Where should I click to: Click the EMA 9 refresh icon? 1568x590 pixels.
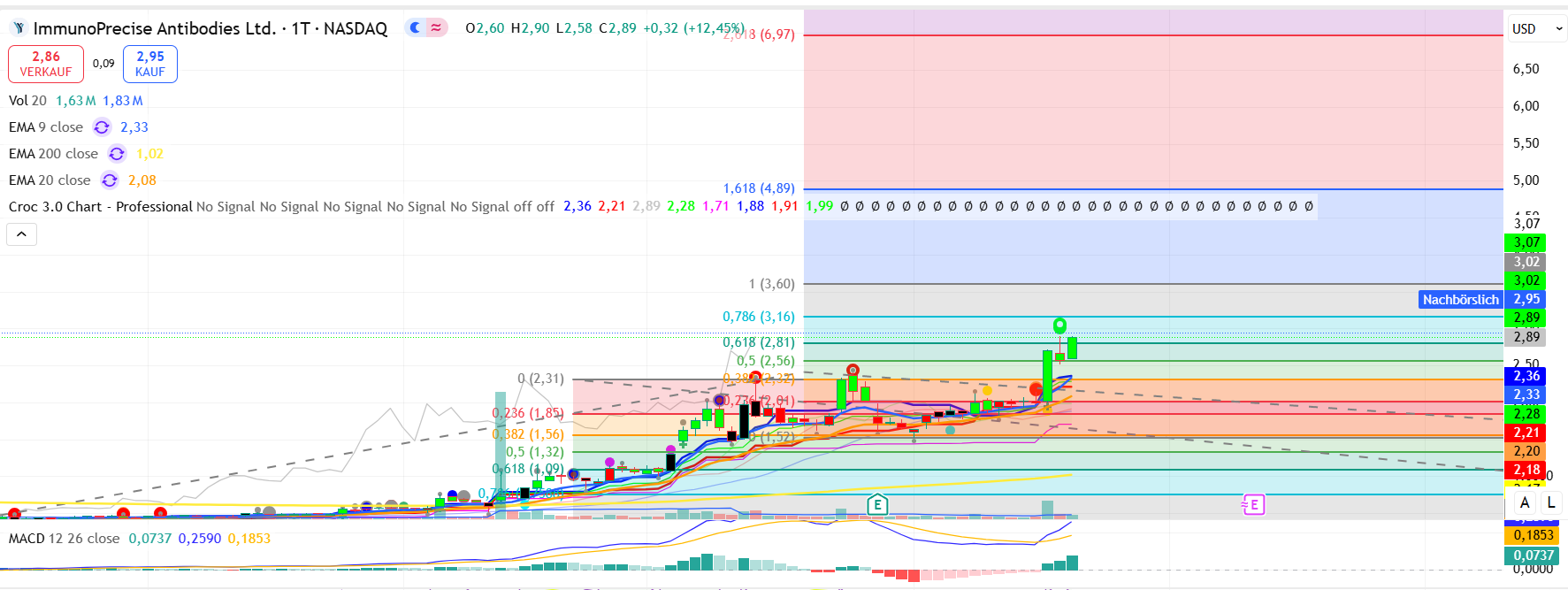(x=102, y=127)
